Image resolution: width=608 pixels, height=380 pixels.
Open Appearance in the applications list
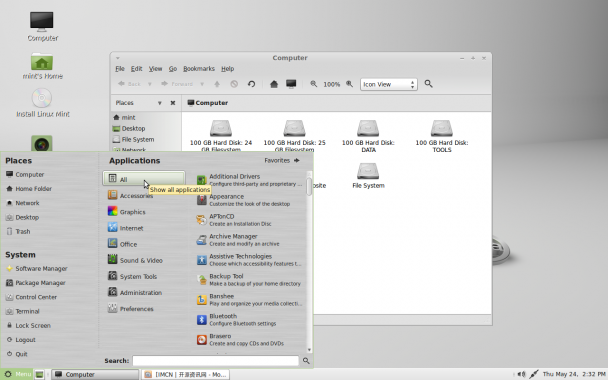pos(249,200)
